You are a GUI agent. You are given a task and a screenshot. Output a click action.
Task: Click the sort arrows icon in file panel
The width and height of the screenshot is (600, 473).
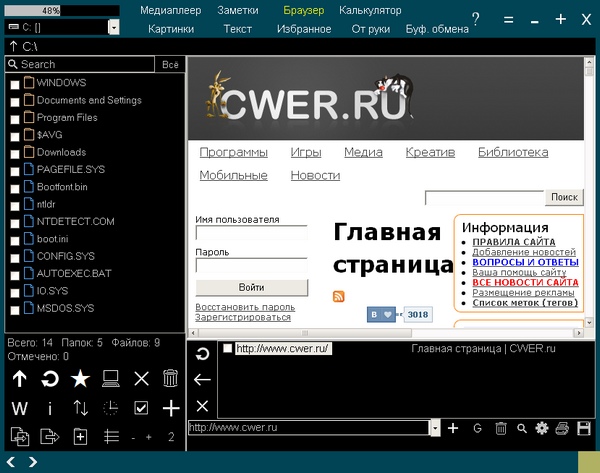(81, 408)
